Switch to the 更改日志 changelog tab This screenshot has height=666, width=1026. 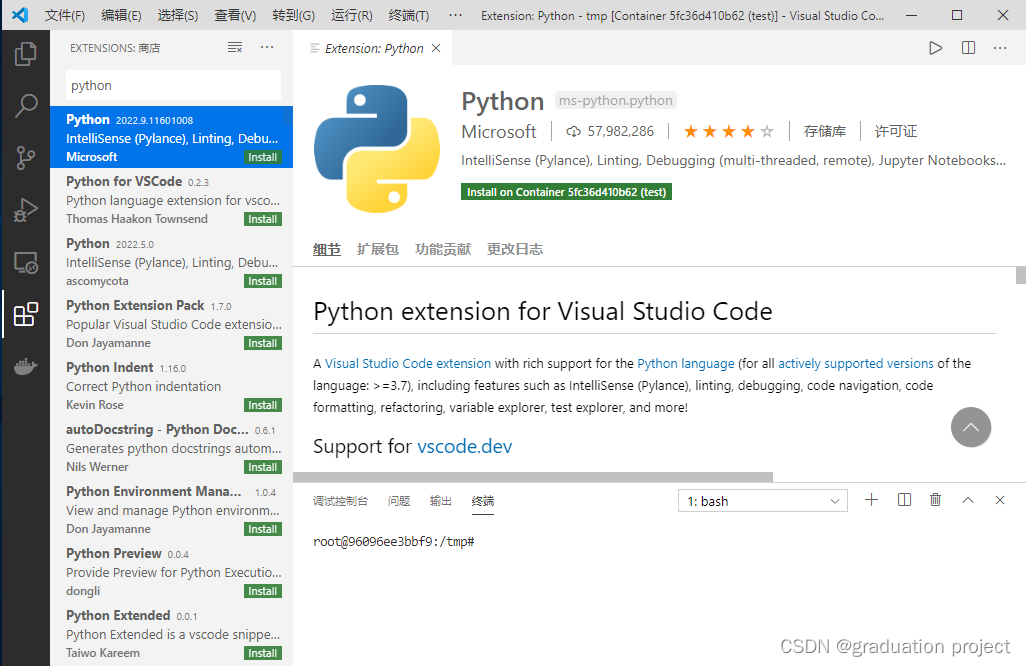coord(515,249)
